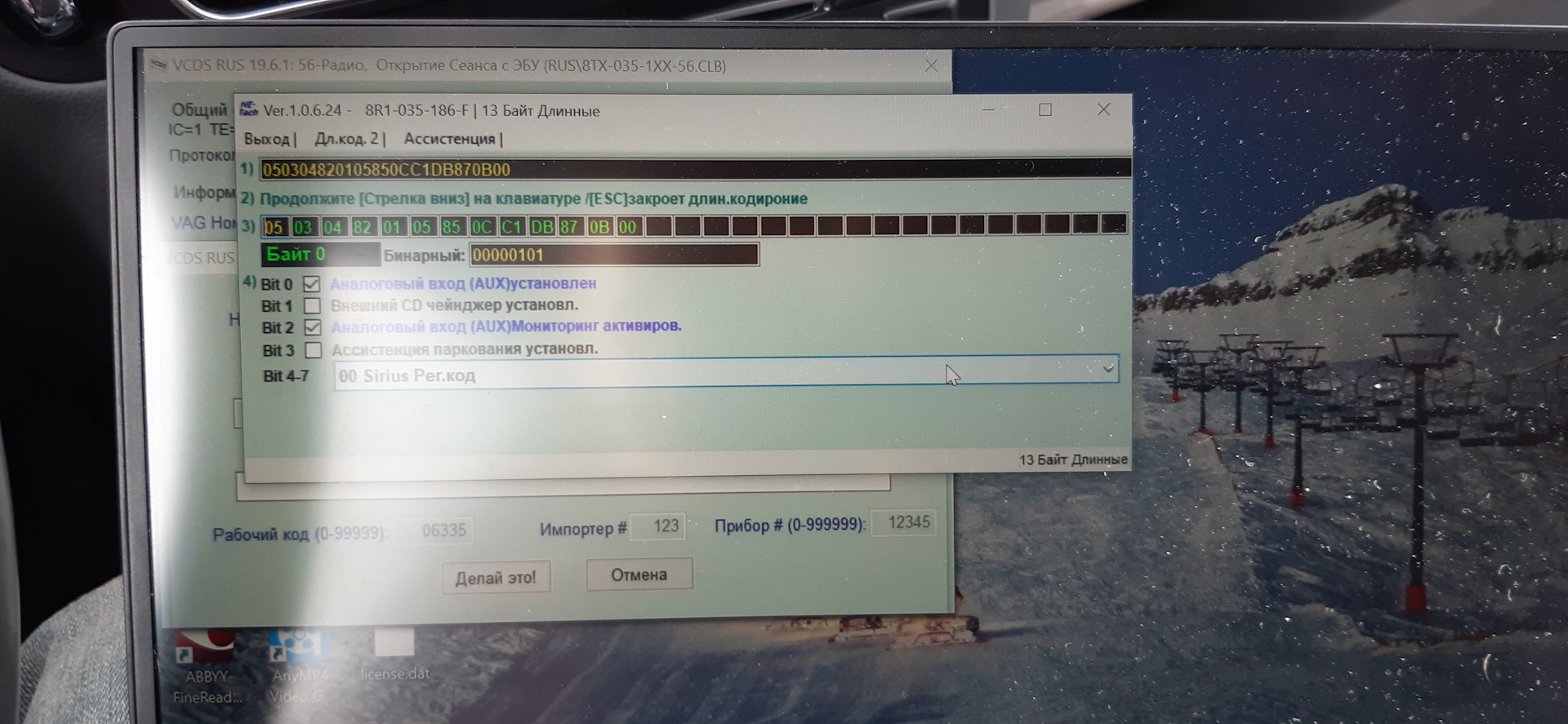Select byte cell 0C

tap(482, 227)
